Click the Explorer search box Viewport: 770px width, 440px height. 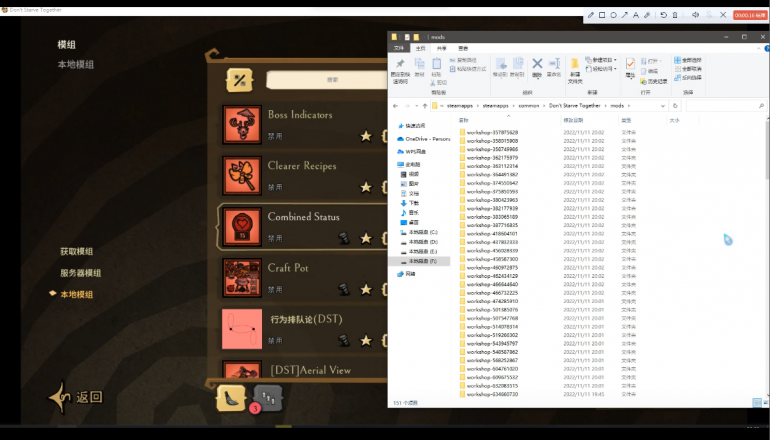click(x=726, y=106)
